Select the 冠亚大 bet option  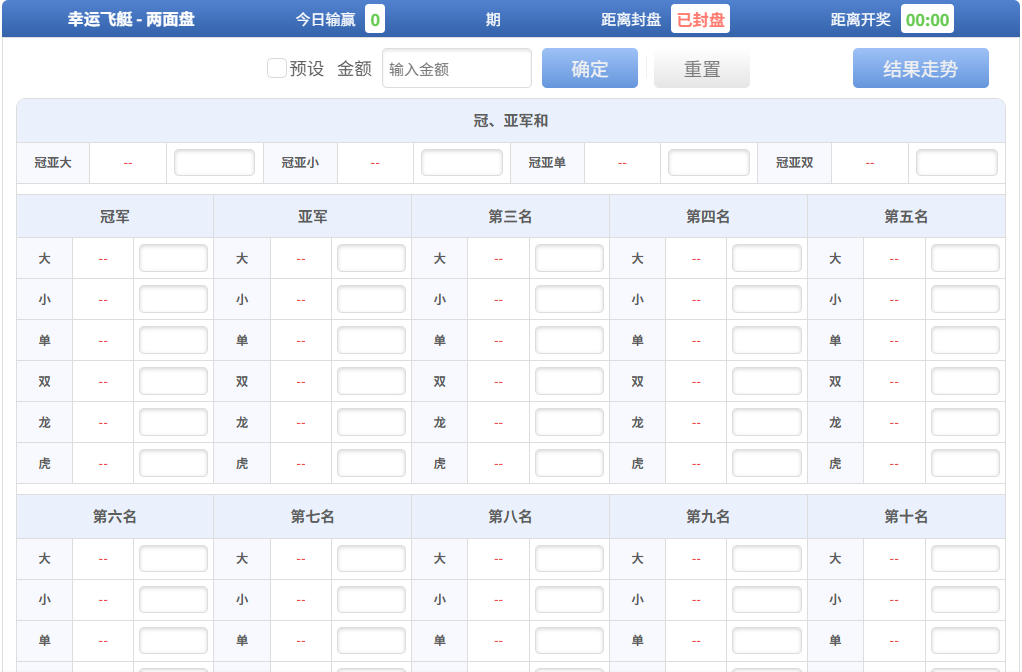tap(52, 162)
